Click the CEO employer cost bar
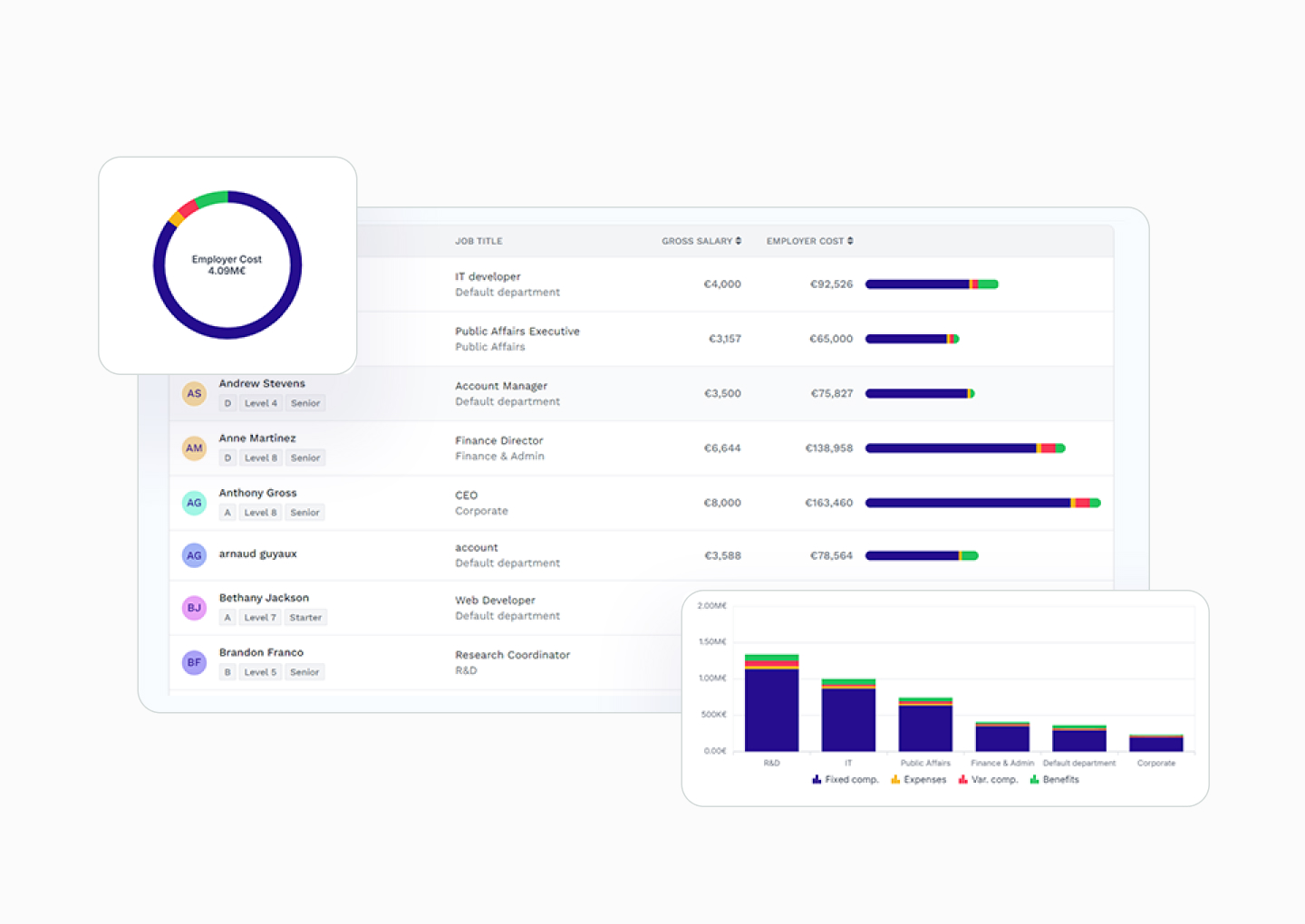The image size is (1305, 924). [981, 503]
